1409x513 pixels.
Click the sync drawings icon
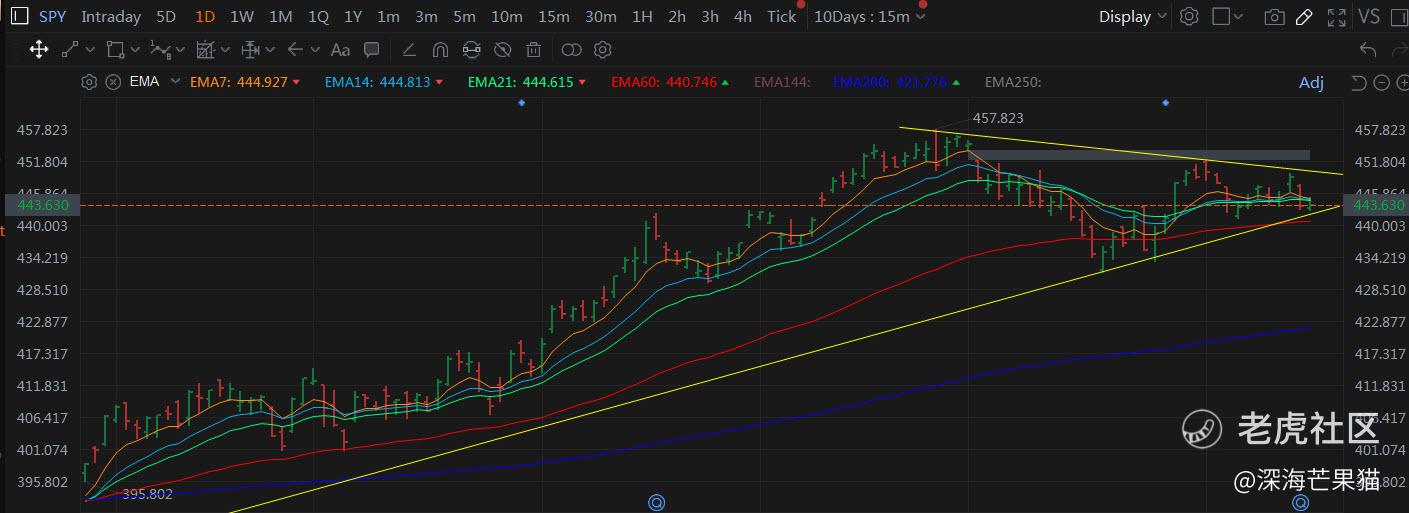[472, 49]
